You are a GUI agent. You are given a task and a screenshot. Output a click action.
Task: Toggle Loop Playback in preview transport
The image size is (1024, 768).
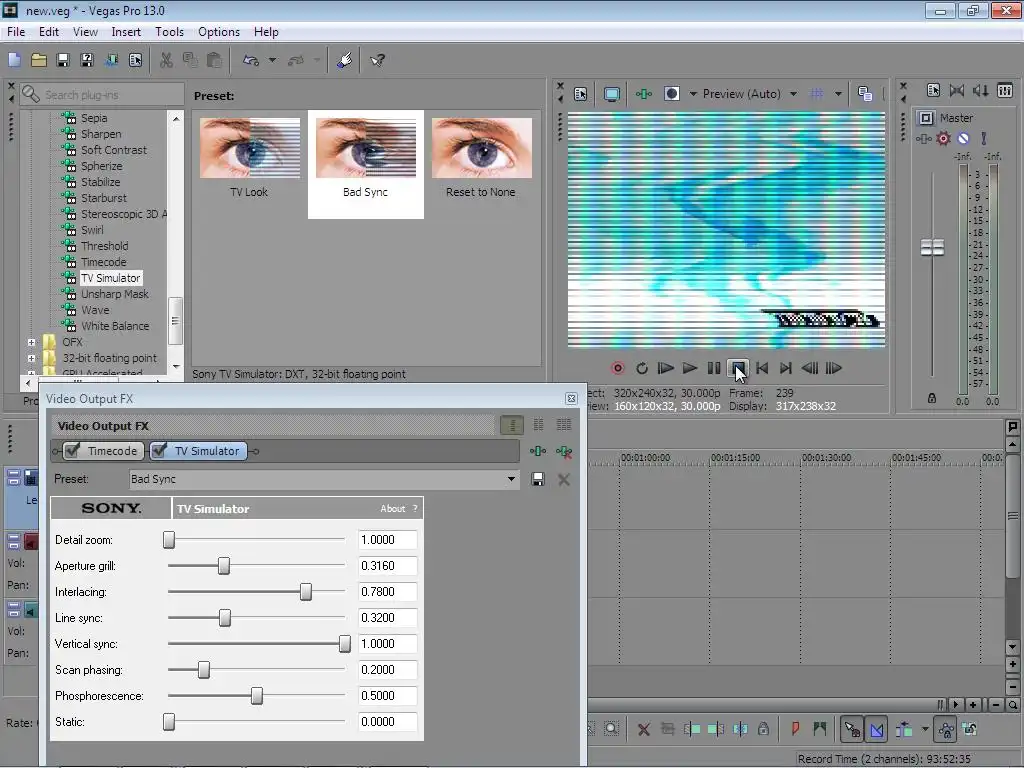[641, 368]
